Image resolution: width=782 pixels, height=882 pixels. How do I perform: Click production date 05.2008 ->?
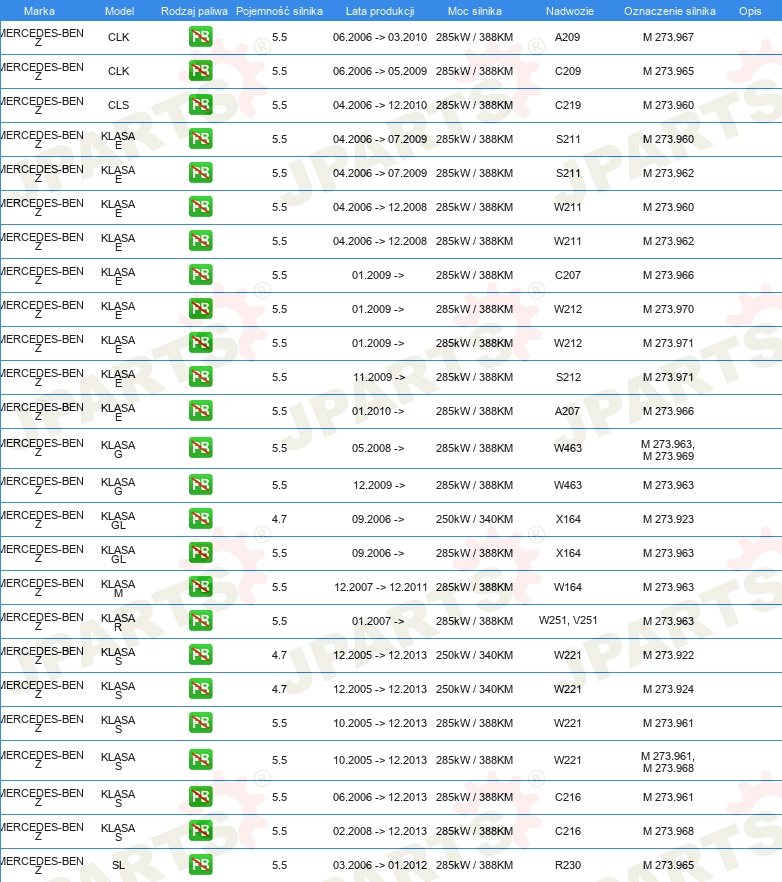click(378, 448)
